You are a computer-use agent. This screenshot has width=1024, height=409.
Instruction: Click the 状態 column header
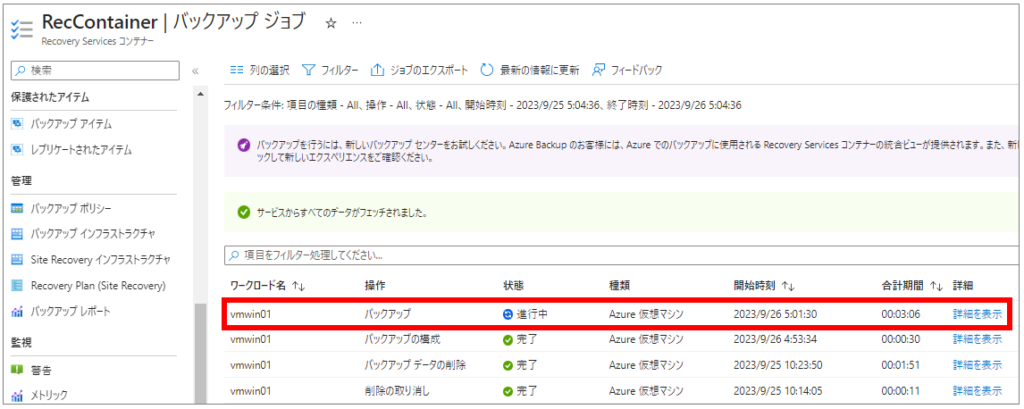(x=513, y=286)
